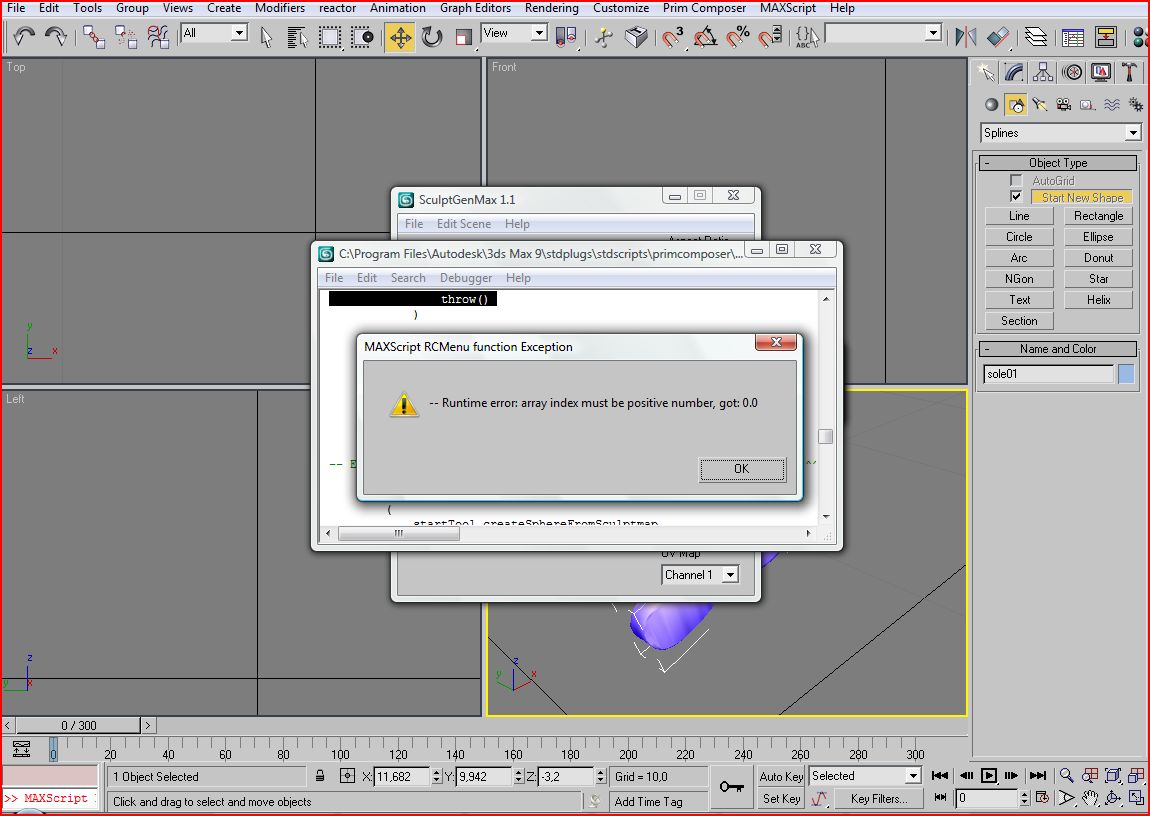
Task: Switch to the Motion command panel
Action: pos(1072,72)
